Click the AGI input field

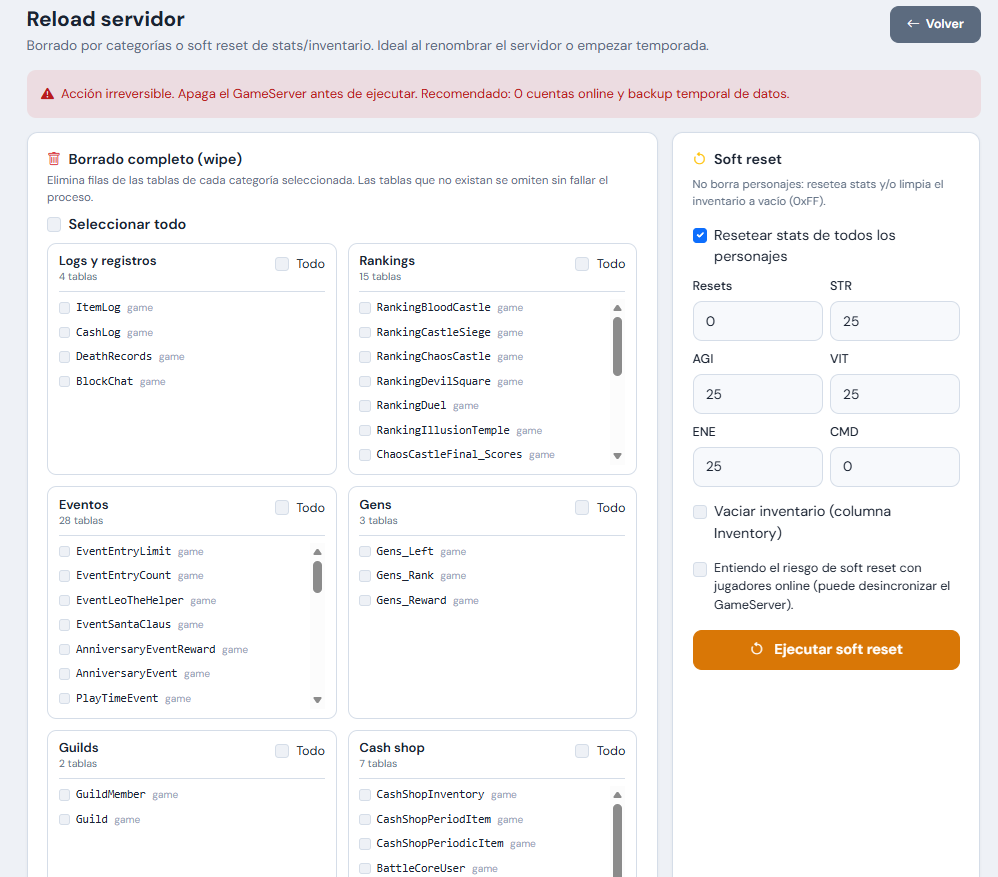click(757, 394)
